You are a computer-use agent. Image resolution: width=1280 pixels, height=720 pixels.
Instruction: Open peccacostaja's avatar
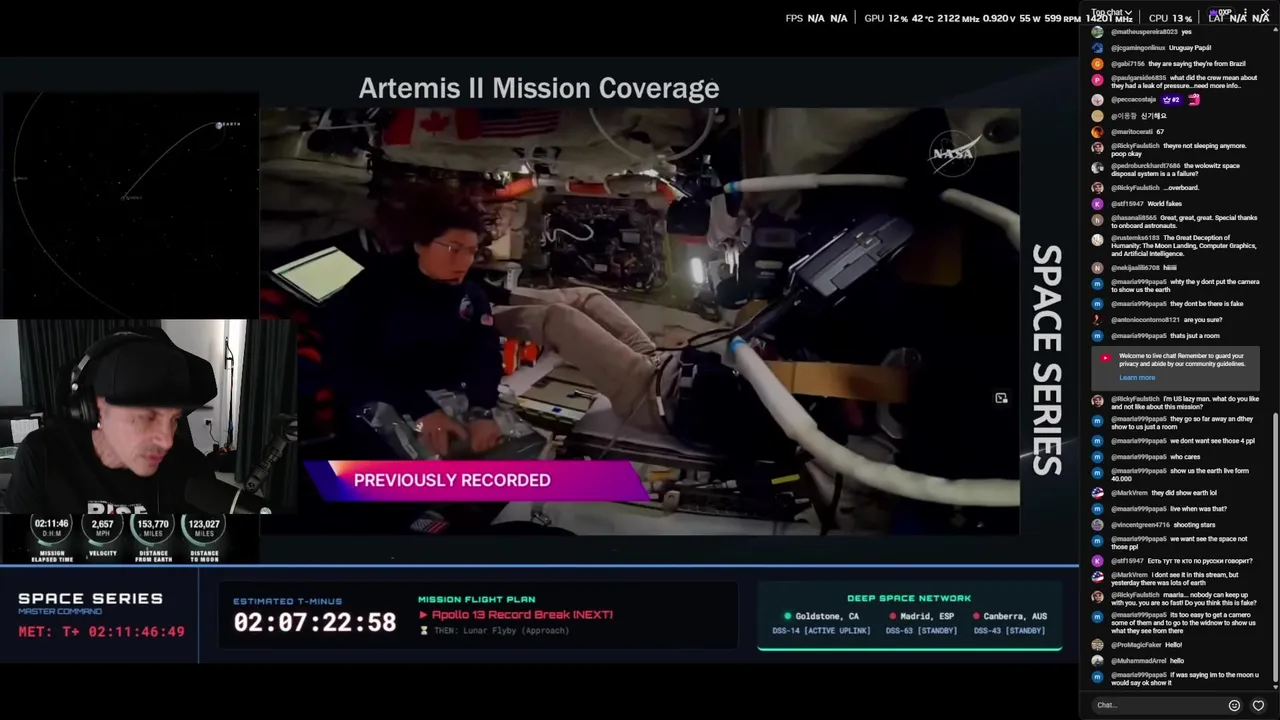click(1098, 100)
